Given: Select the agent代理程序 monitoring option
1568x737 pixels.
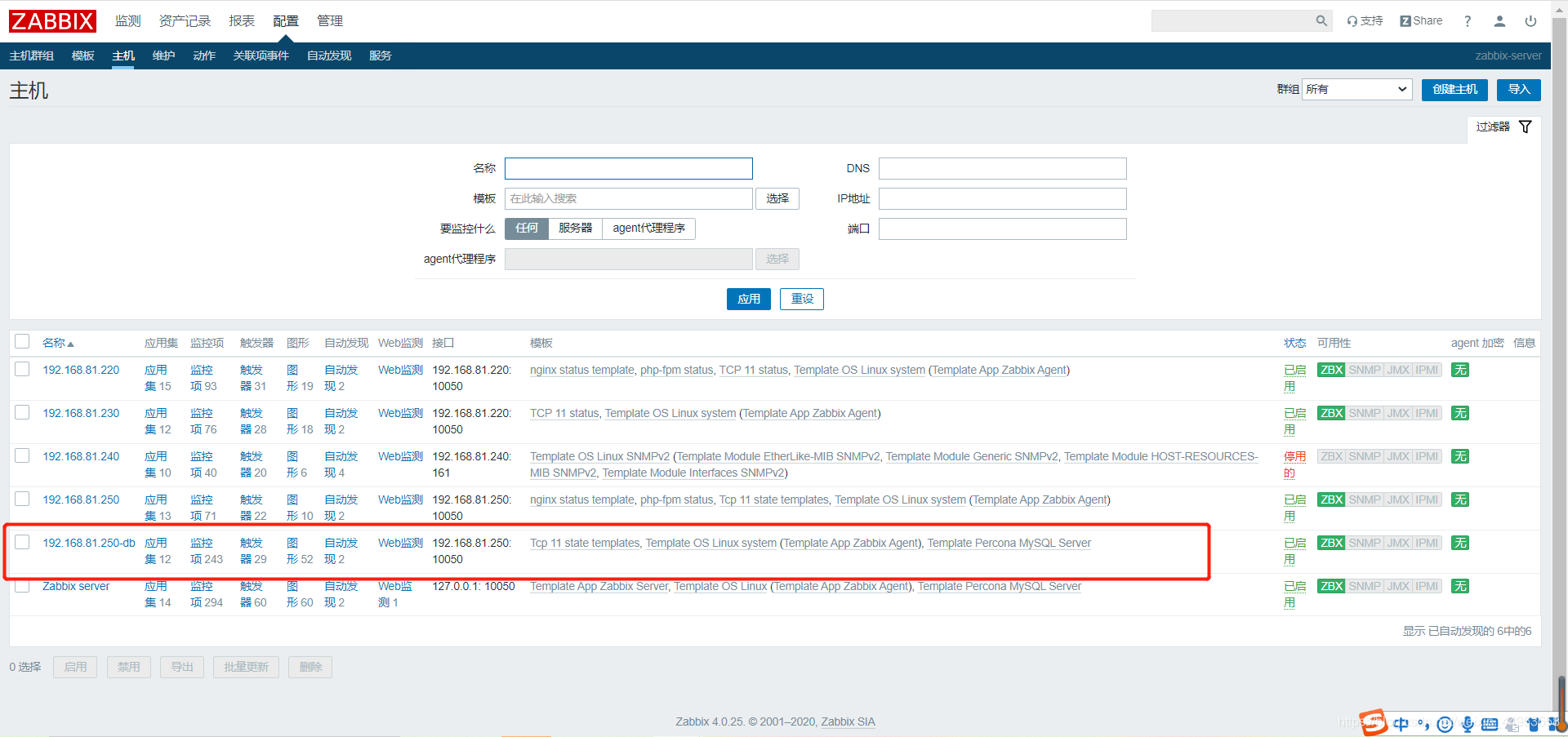Looking at the screenshot, I should 648,229.
